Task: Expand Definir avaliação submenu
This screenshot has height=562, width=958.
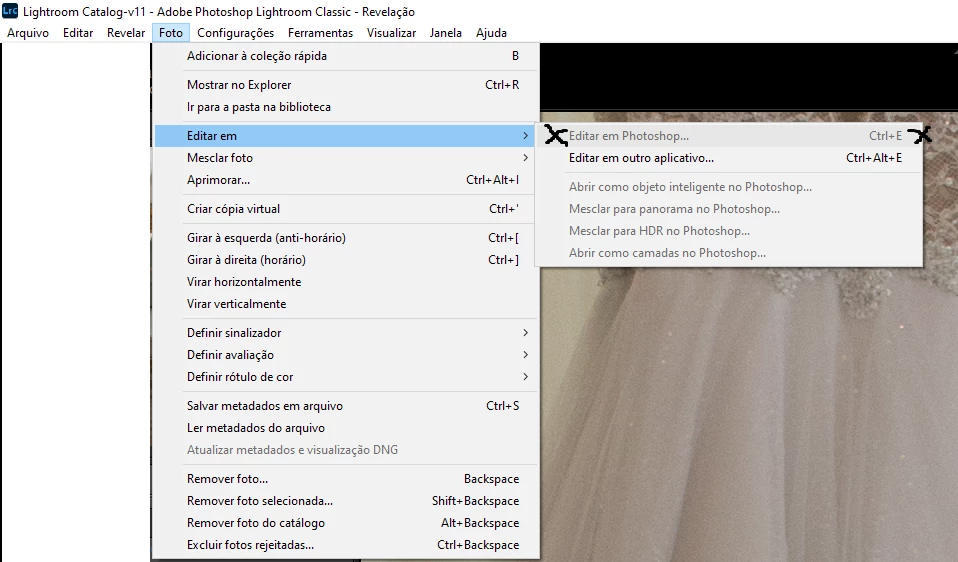Action: click(346, 355)
